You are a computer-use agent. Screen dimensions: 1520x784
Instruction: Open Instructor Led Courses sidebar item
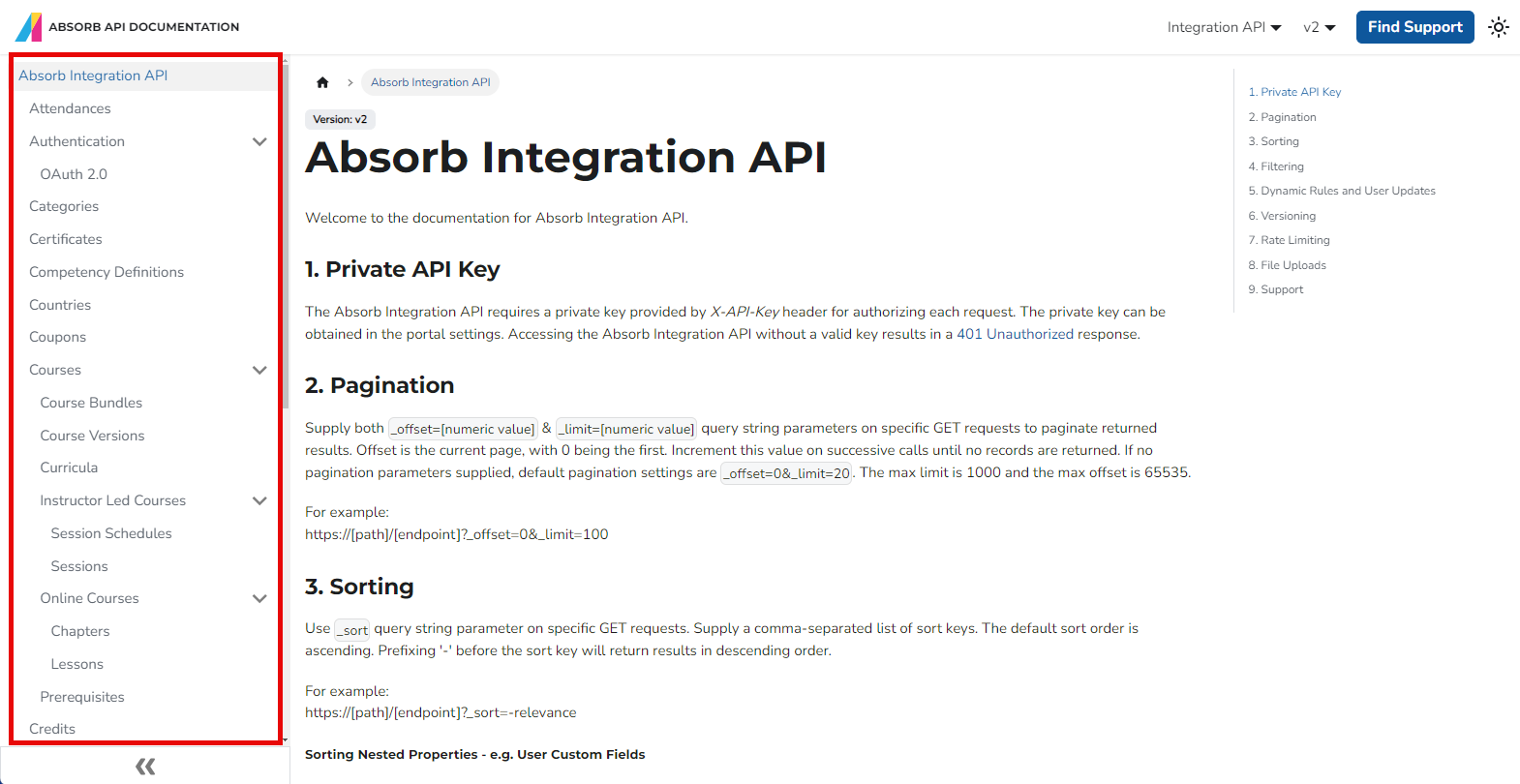(x=112, y=500)
